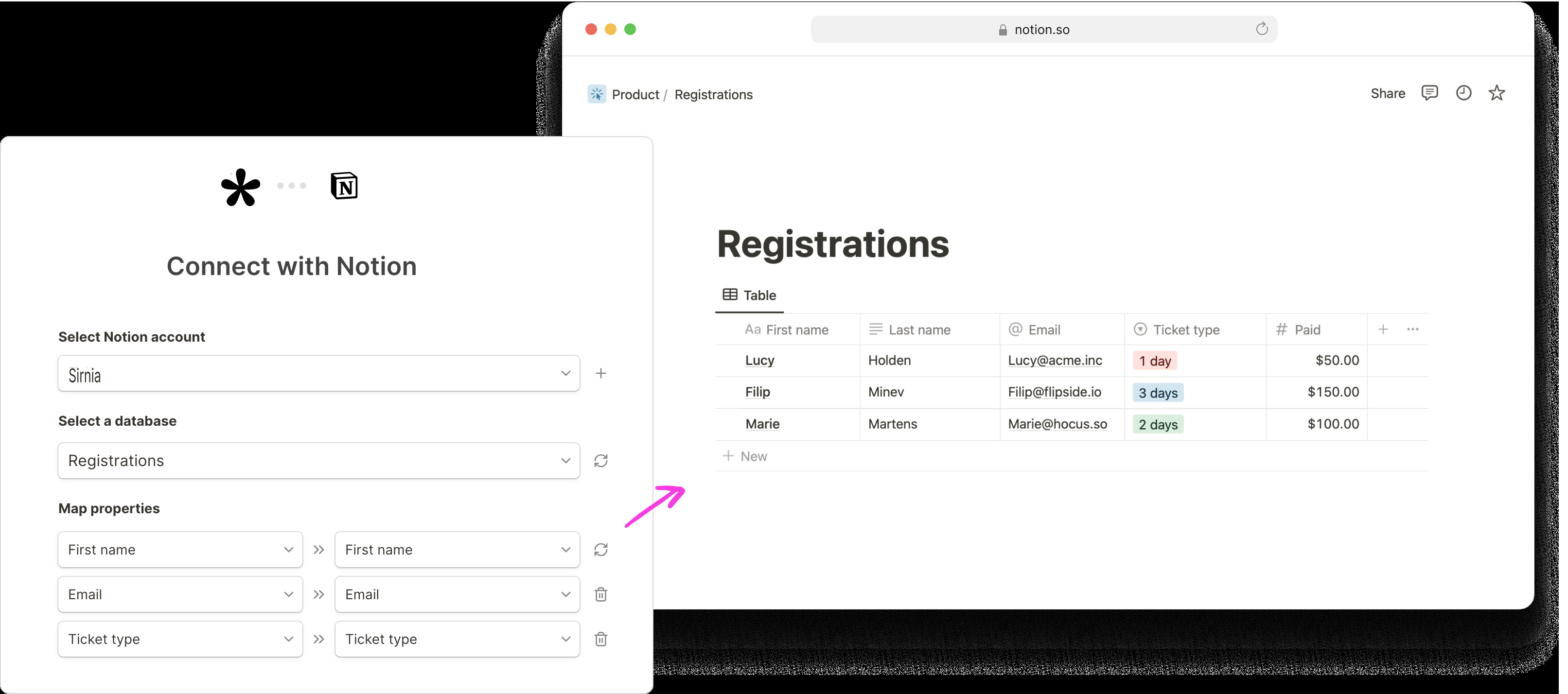Open the comments icon in Notion header
Viewport: 1568px width, 694px height.
pyautogui.click(x=1429, y=93)
